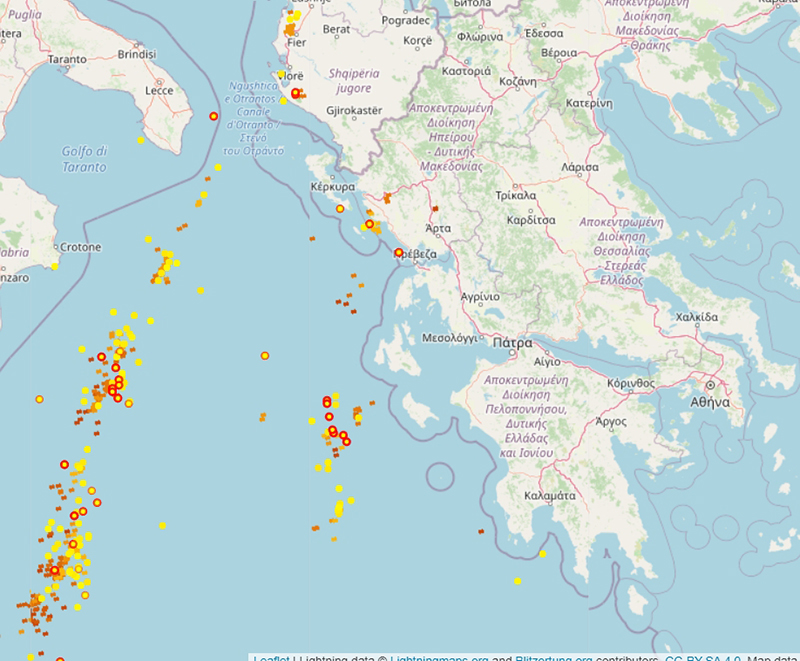The width and height of the screenshot is (800, 661).
Task: Select the yellow strike dot just south of Lecce peninsula in Golfo di Taranto
Action: 141,140
